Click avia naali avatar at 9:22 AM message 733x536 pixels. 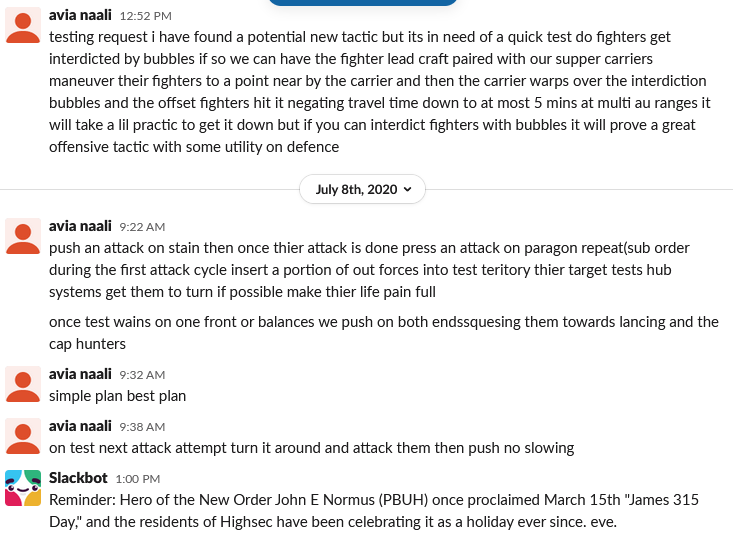point(23,236)
